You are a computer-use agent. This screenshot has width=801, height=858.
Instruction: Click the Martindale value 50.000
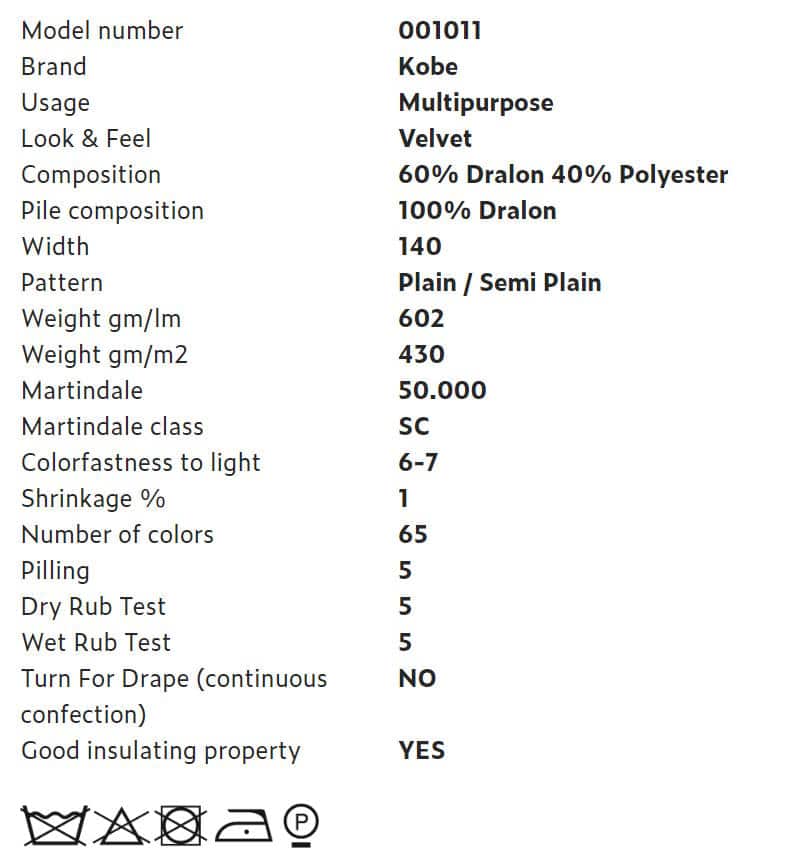[x=442, y=391]
